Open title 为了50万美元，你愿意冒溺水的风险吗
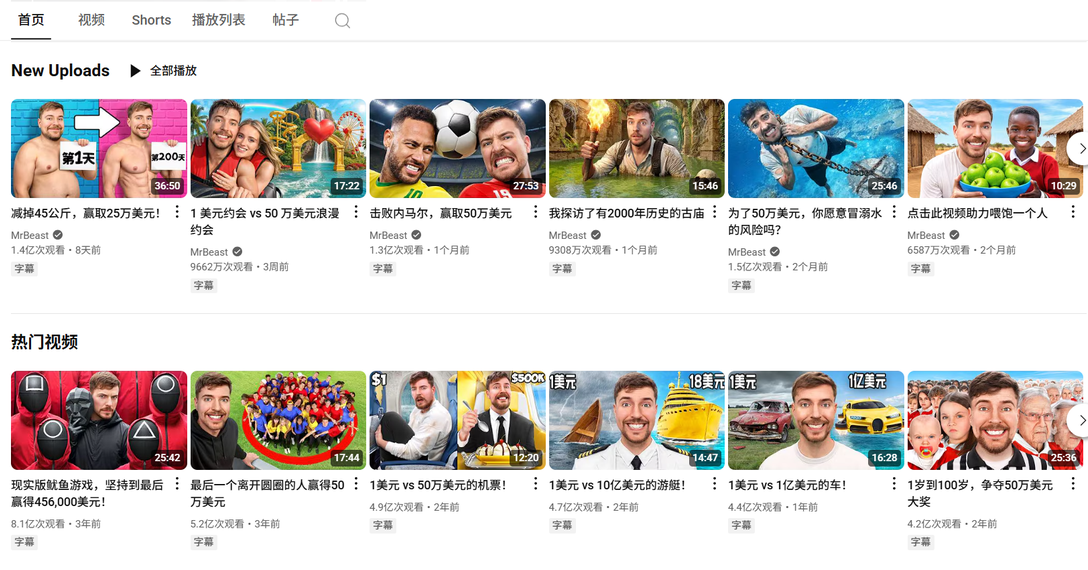1088x570 pixels. click(805, 221)
